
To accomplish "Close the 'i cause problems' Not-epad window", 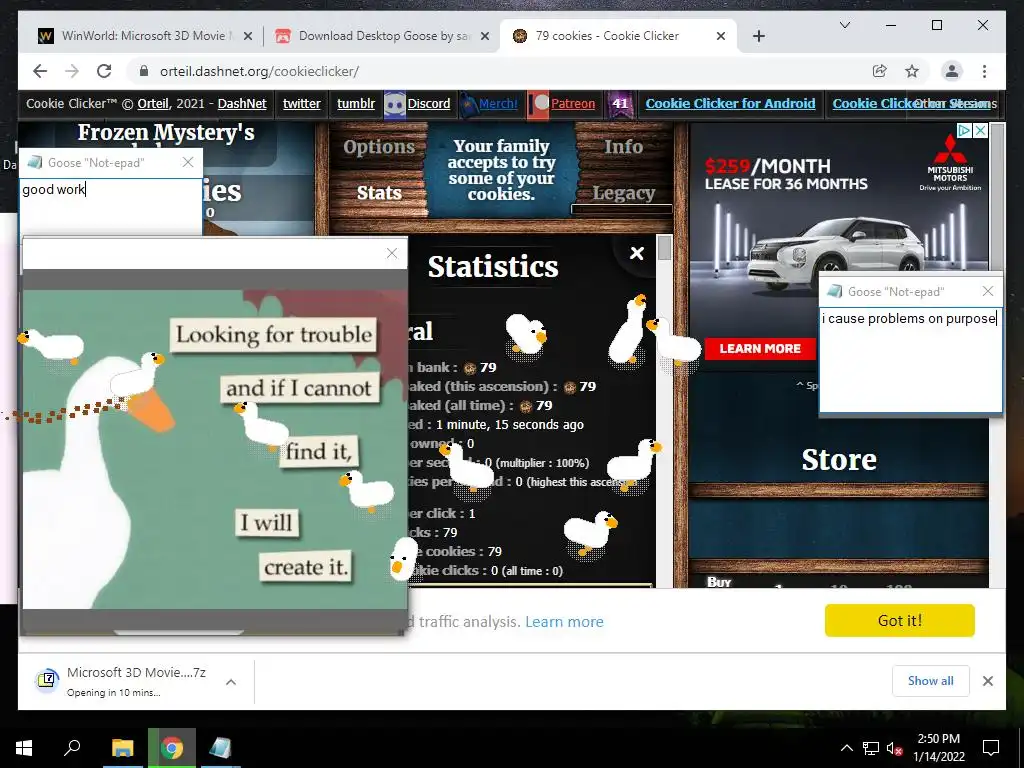I will [x=987, y=291].
